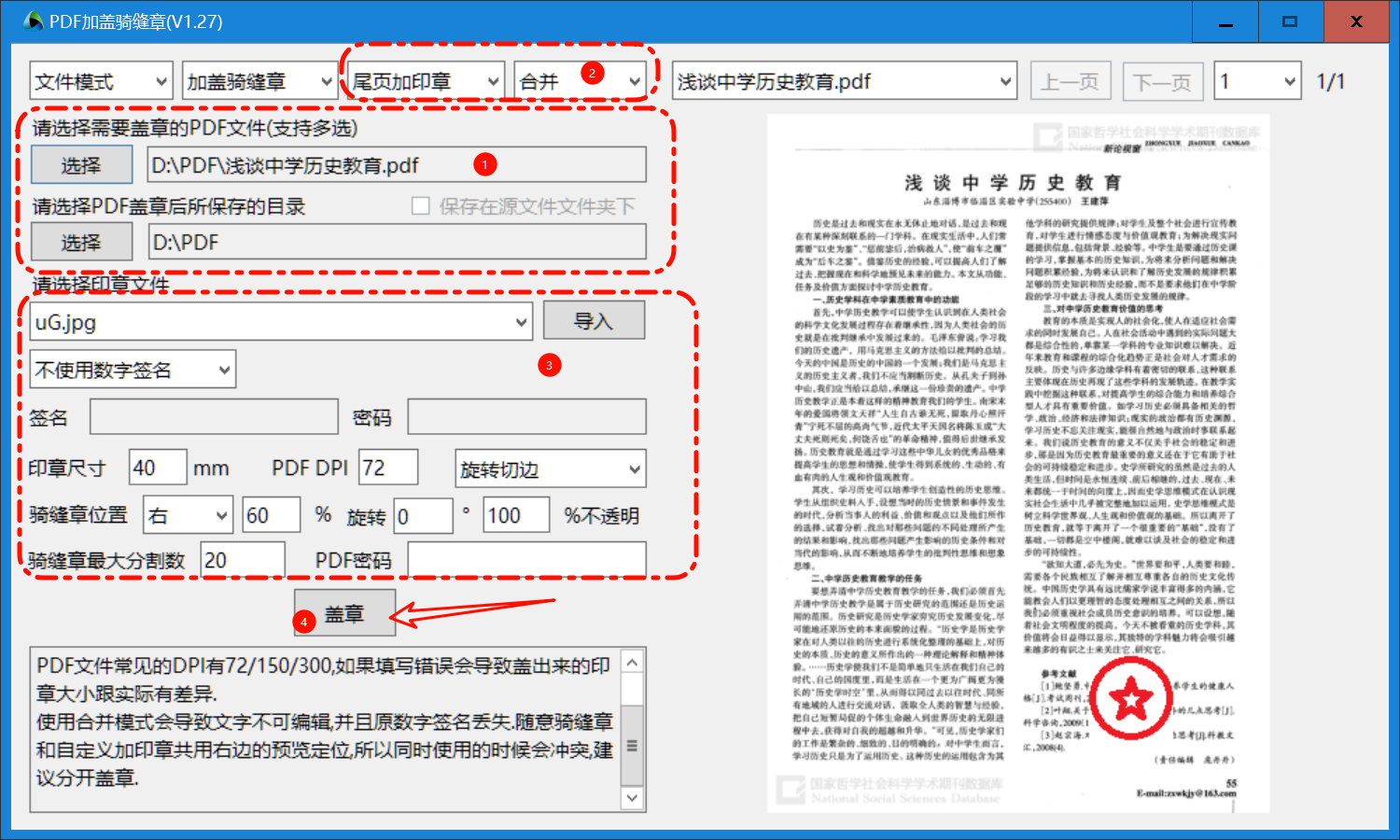Click the help text scrollbar up arrow

[x=632, y=663]
